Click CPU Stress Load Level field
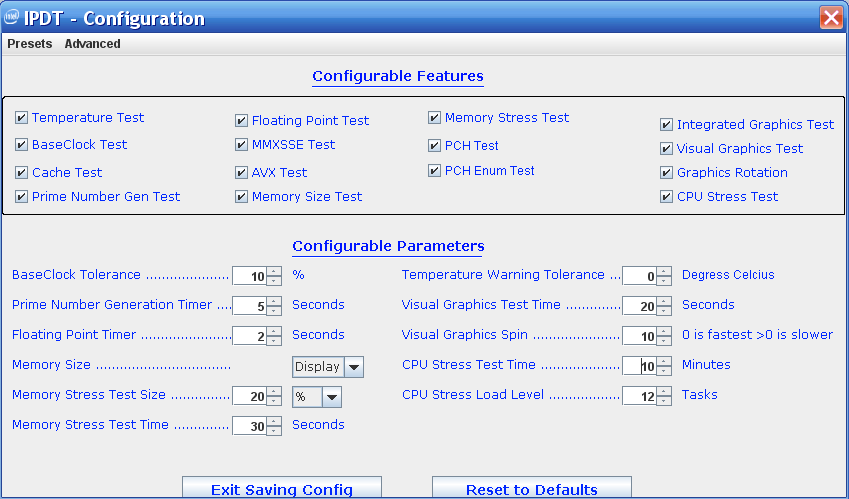This screenshot has height=499, width=849. pyautogui.click(x=640, y=396)
